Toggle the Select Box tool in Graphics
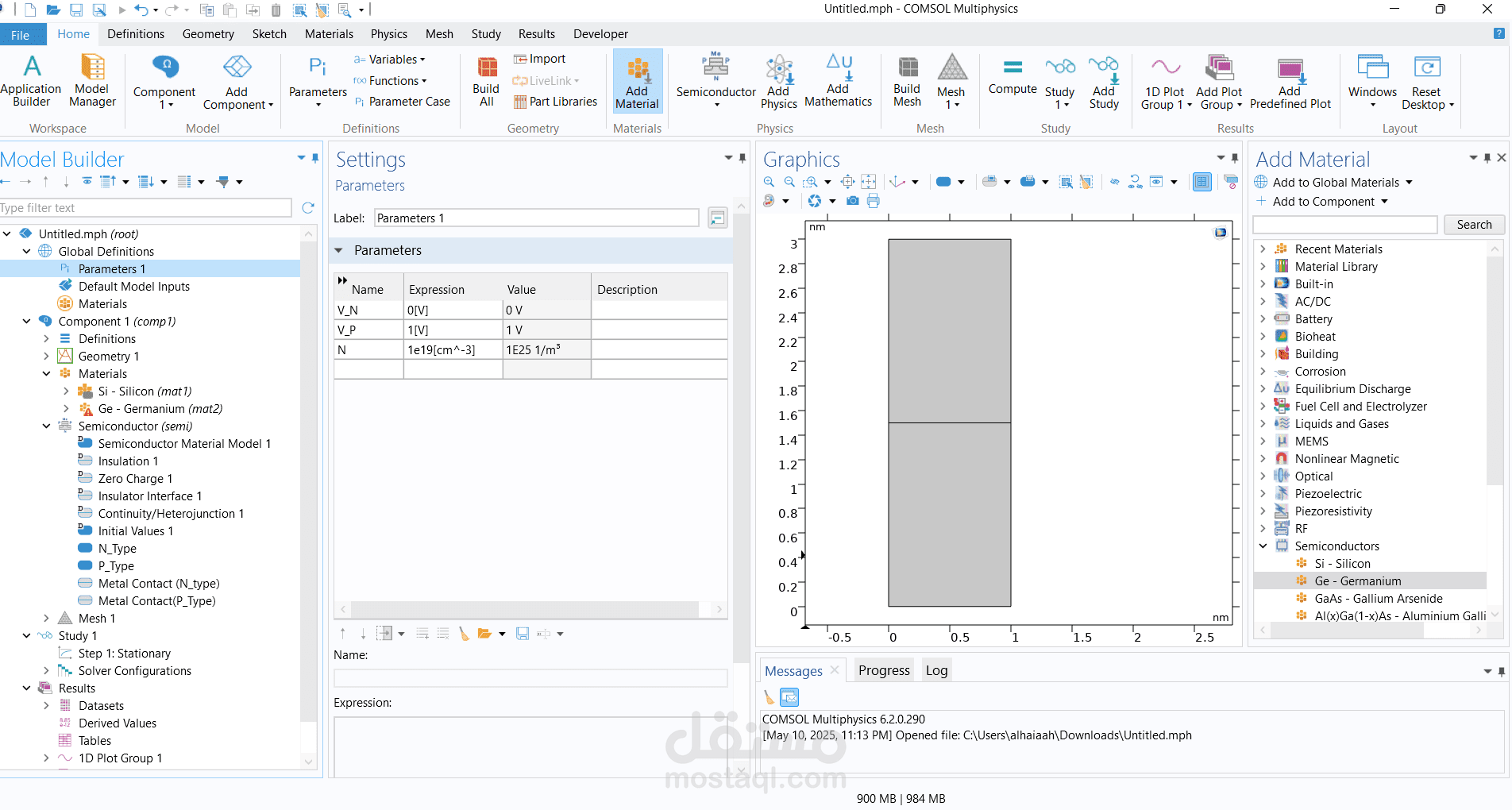The image size is (1512, 810). (x=1066, y=182)
